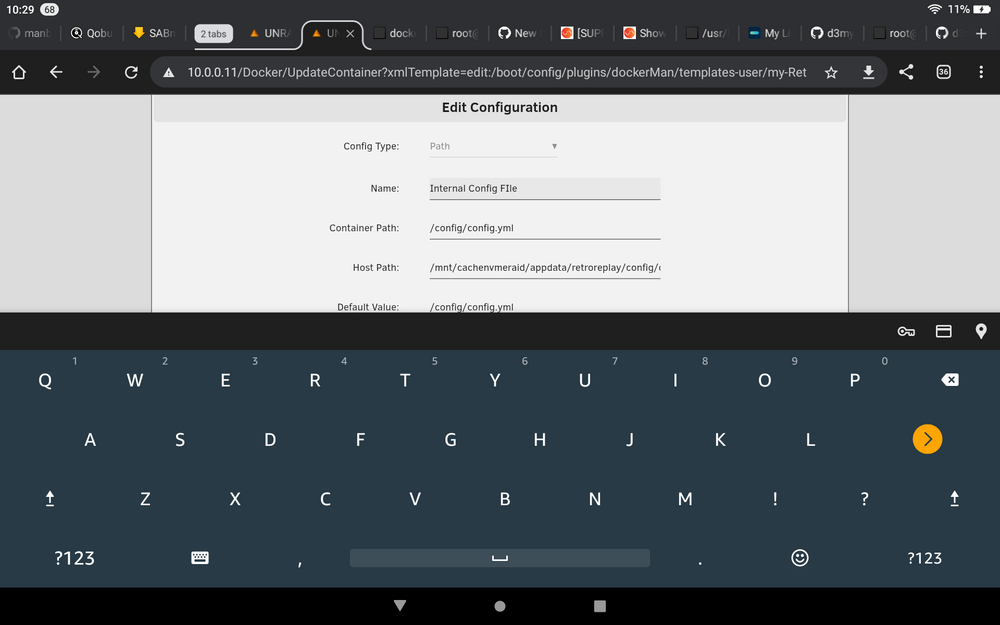
Task: Tap the question mark key
Action: (x=864, y=499)
